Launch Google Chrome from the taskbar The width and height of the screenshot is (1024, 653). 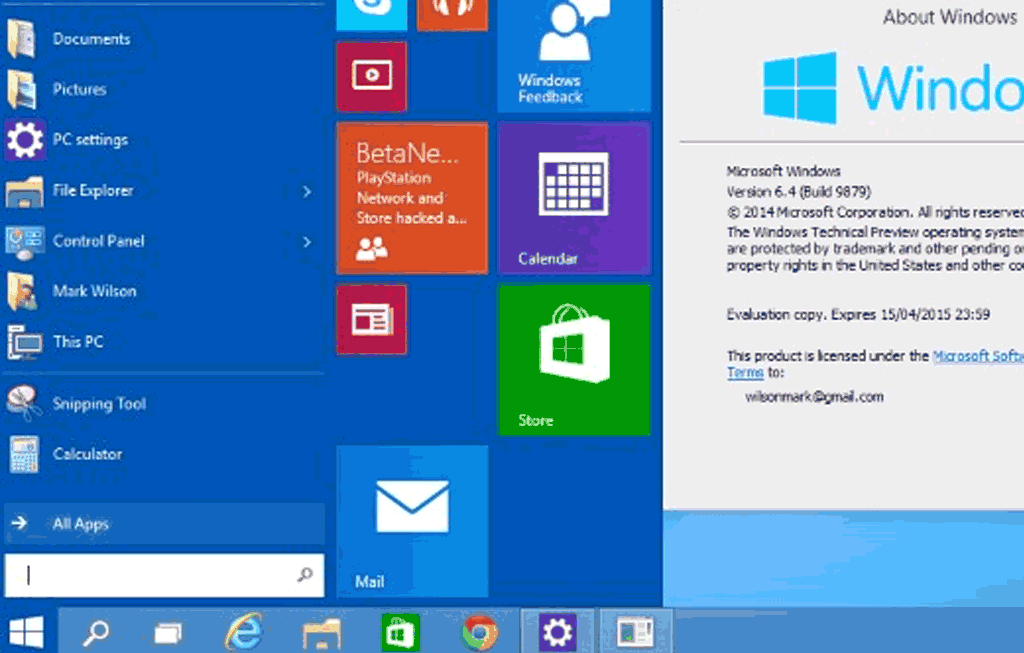point(479,632)
